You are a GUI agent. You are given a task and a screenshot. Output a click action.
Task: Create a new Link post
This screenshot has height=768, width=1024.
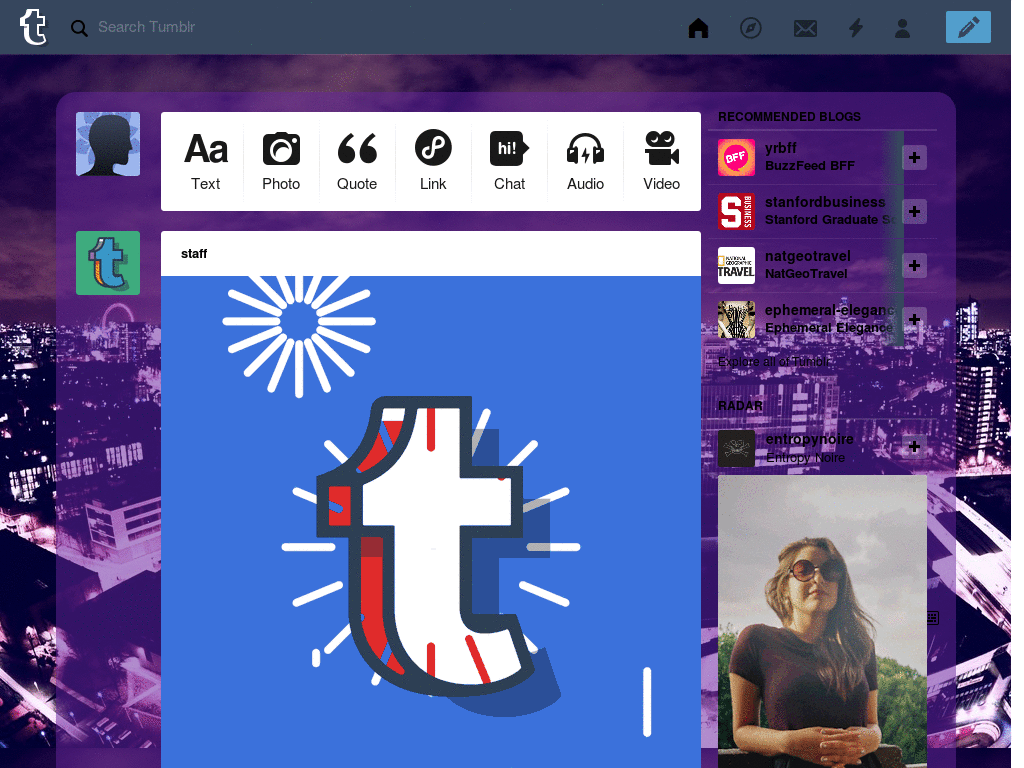tap(433, 161)
